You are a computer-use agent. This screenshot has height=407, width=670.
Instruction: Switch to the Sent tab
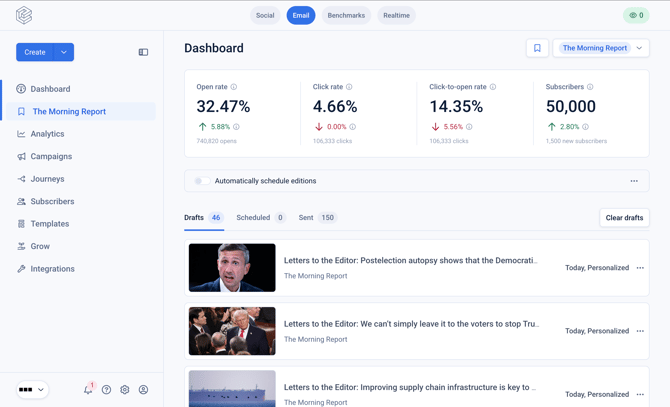(317, 217)
